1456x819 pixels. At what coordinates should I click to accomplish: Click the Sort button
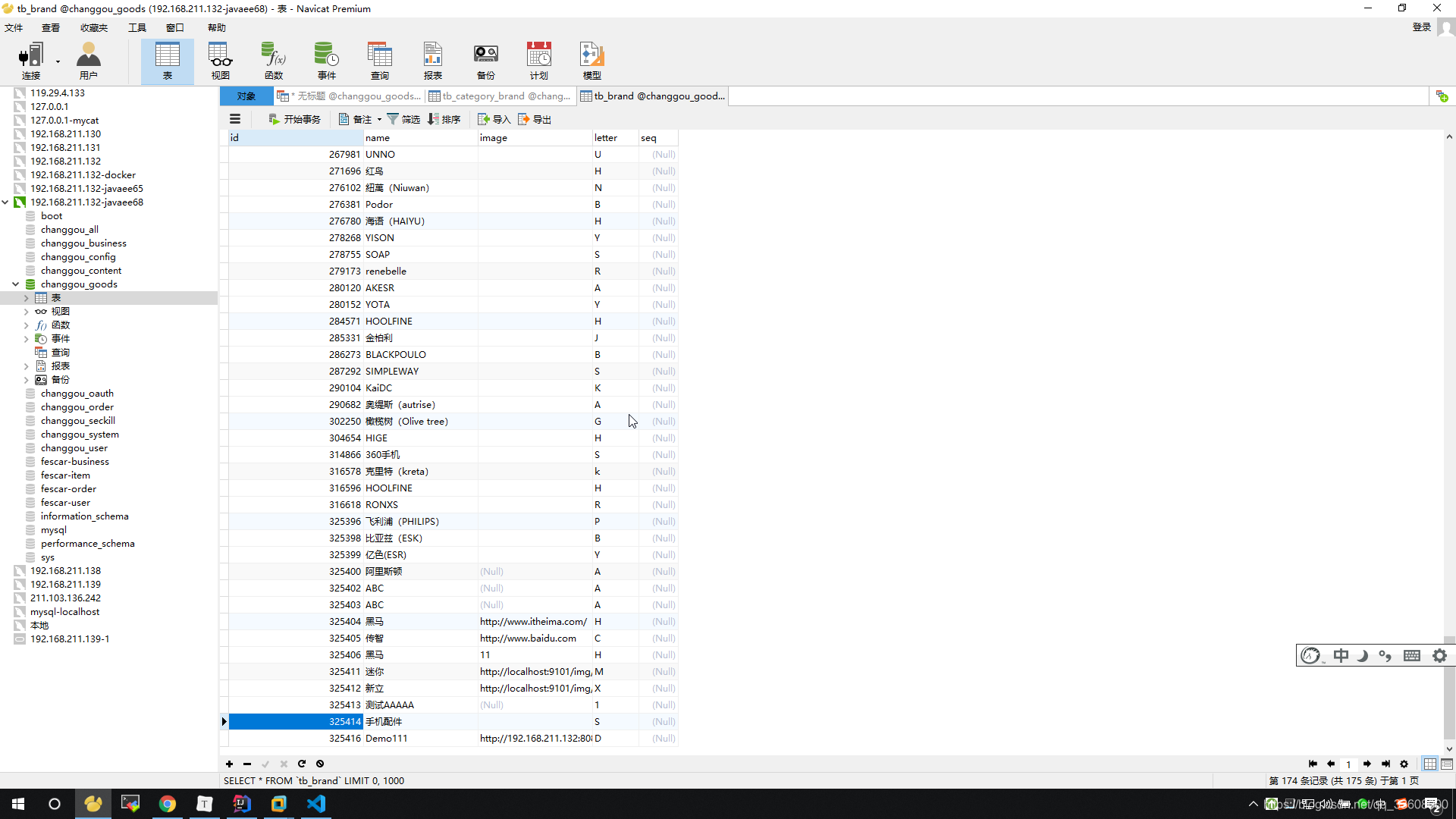tap(444, 119)
